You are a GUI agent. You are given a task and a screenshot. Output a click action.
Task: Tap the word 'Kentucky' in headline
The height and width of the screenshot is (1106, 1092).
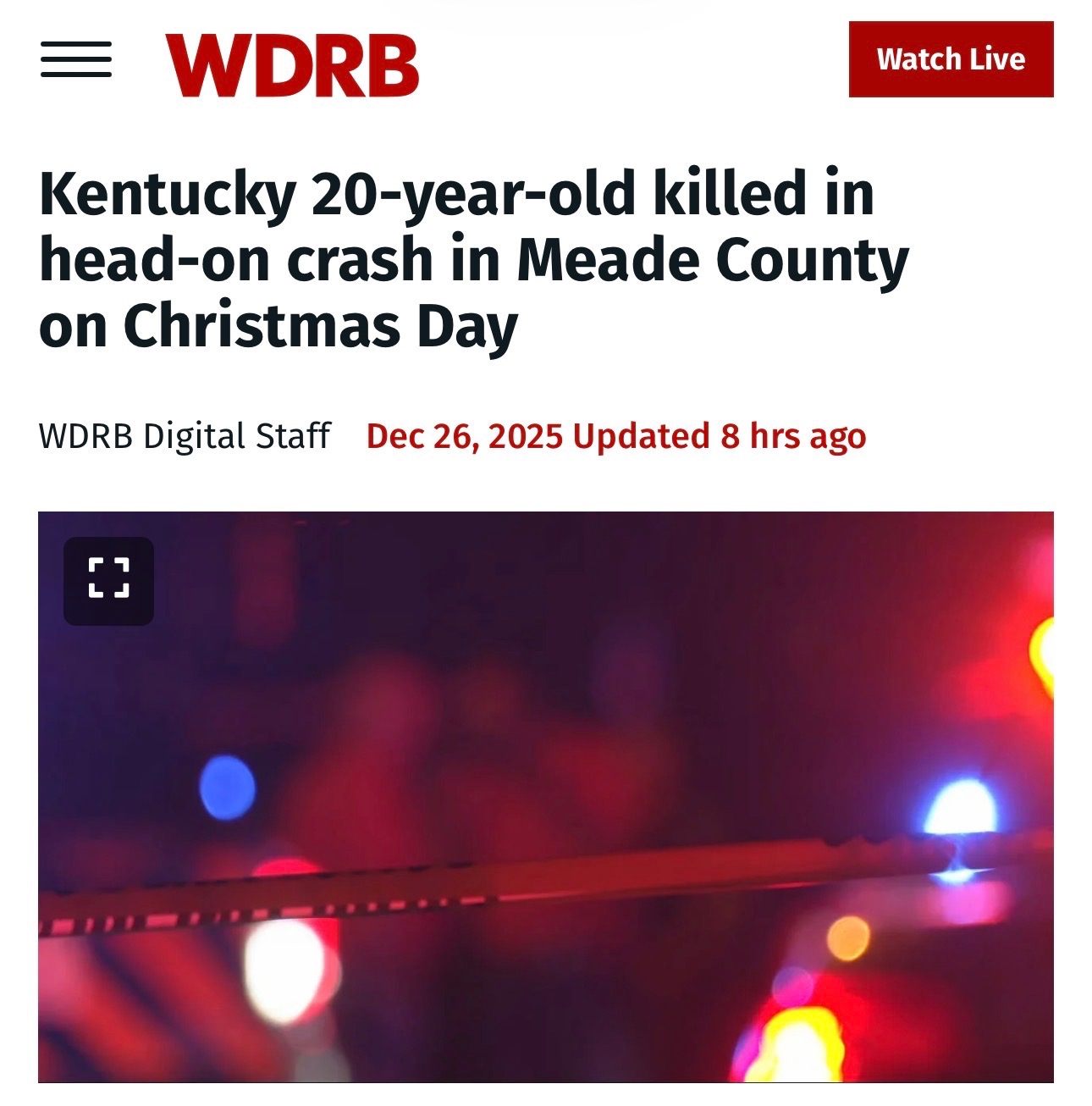[x=168, y=195]
